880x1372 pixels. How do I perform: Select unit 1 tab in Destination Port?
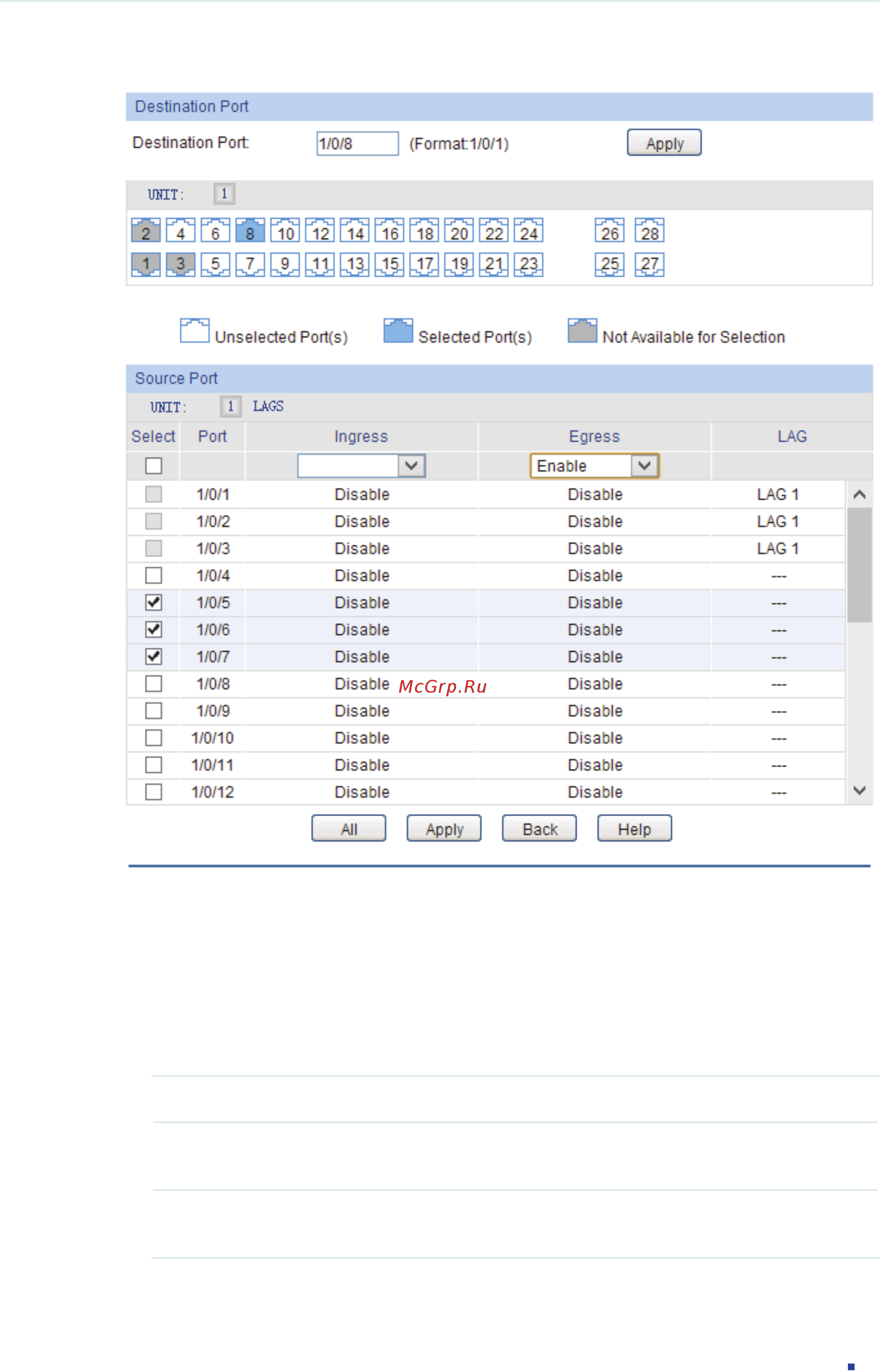[225, 194]
